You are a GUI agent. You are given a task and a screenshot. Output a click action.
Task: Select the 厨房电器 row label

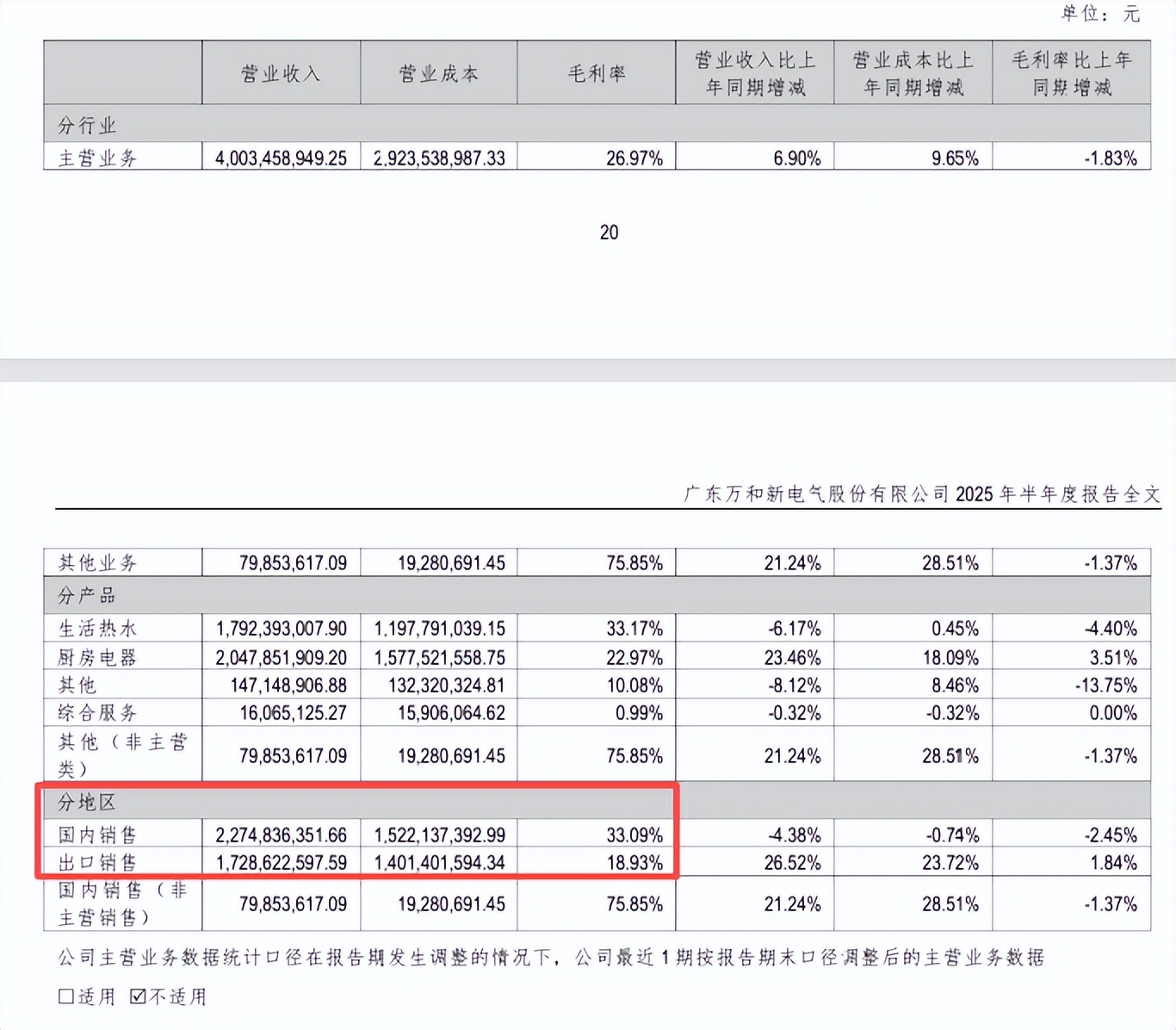[x=97, y=658]
